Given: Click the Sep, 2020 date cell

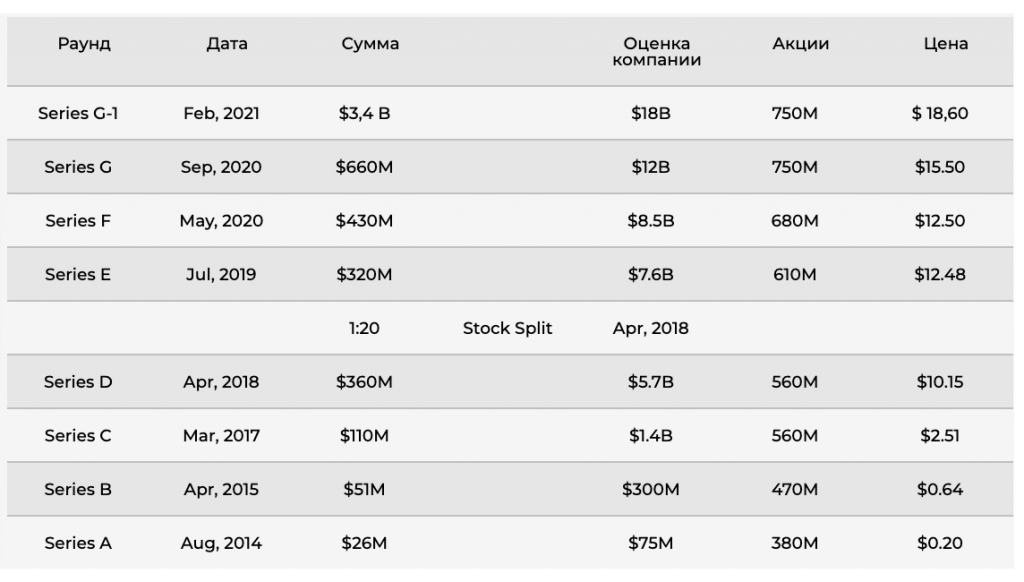Looking at the screenshot, I should pyautogui.click(x=221, y=167).
